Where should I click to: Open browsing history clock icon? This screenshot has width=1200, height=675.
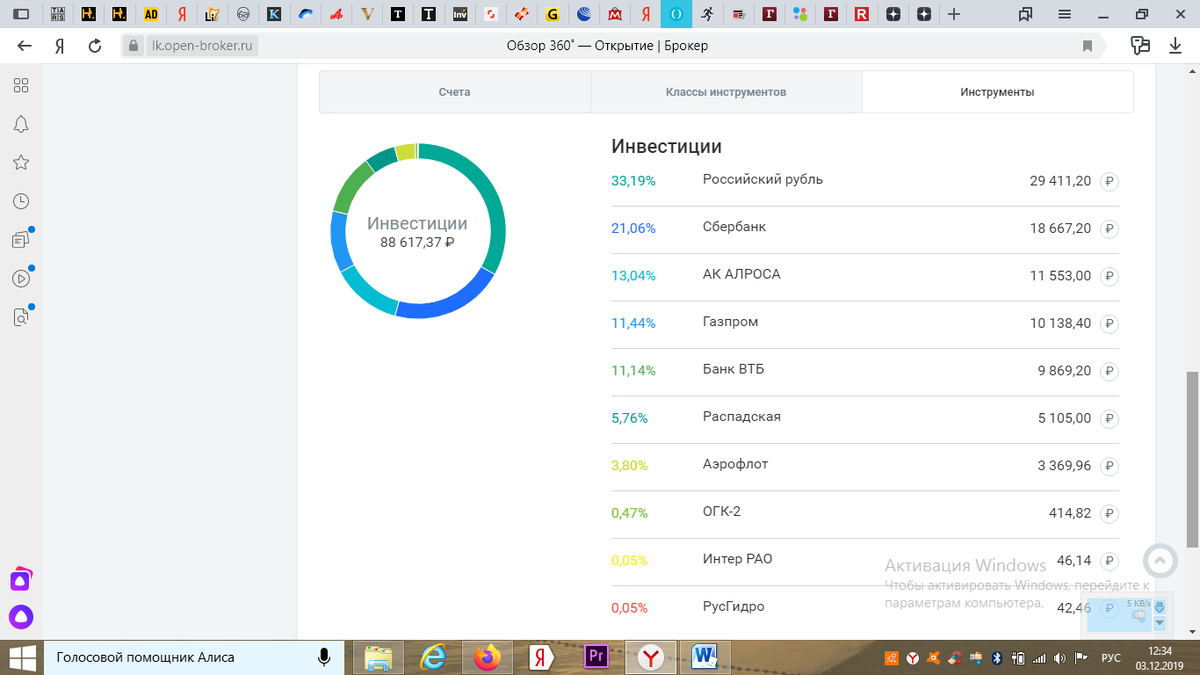[20, 201]
